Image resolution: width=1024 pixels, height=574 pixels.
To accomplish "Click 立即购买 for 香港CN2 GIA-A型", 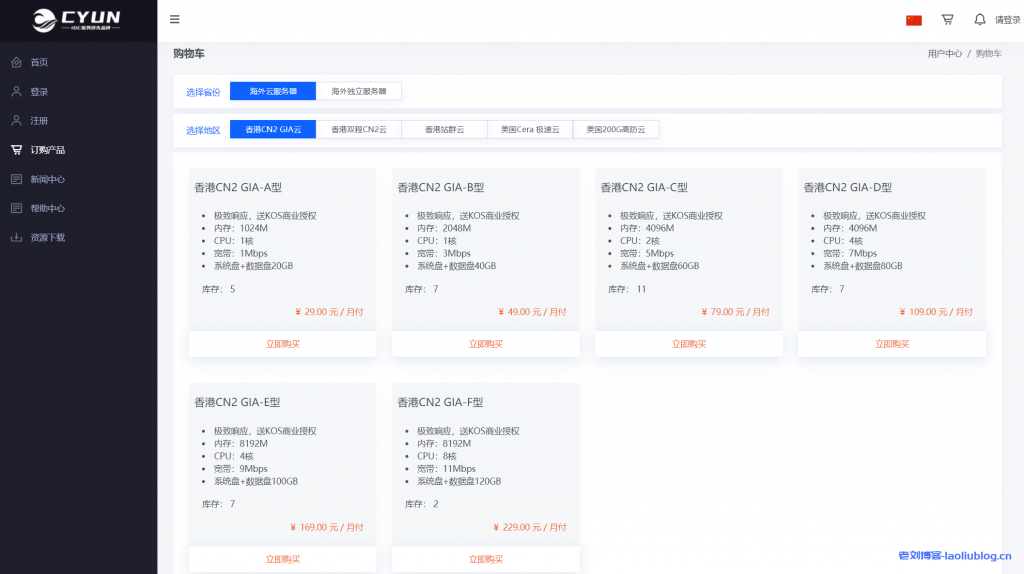I will click(282, 344).
